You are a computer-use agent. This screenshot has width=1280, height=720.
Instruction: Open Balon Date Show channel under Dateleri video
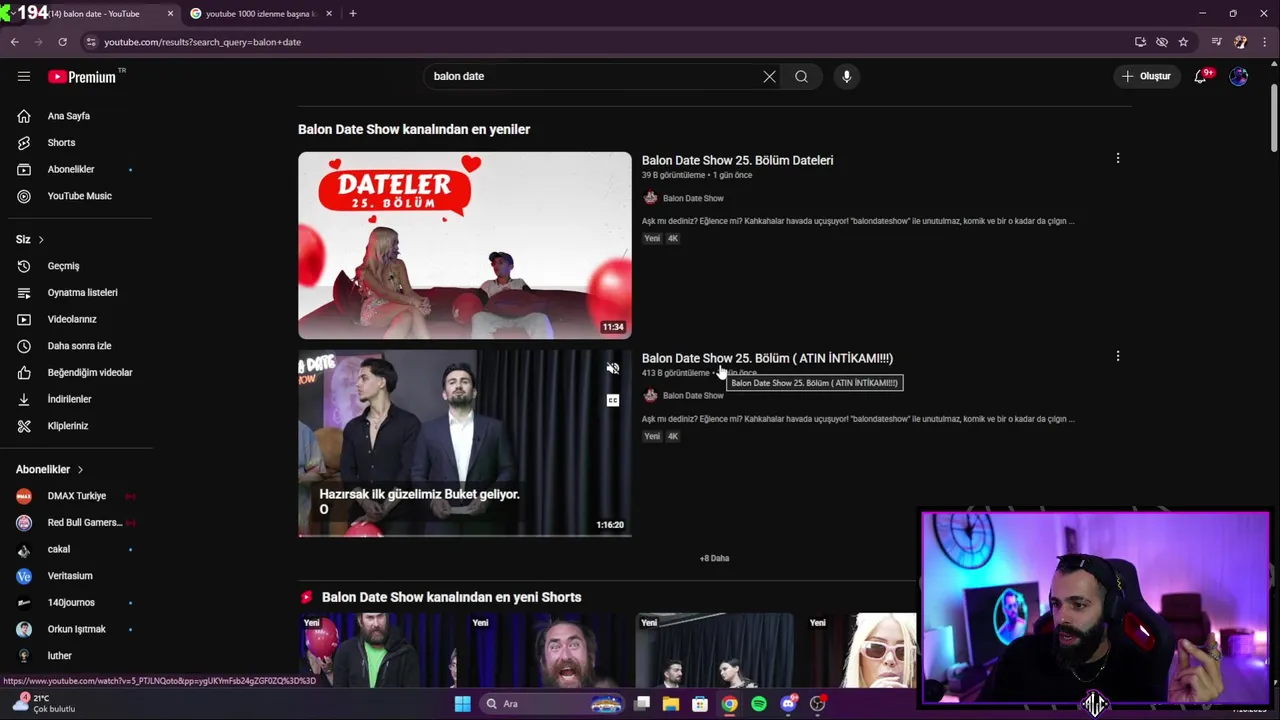pos(692,198)
